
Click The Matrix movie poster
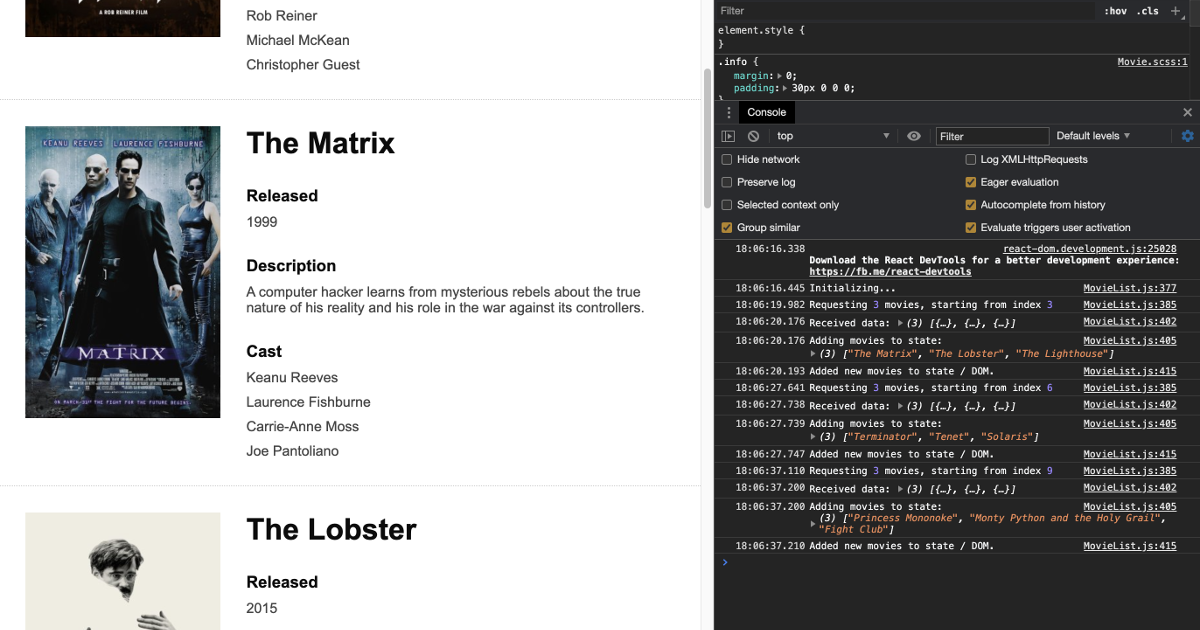point(122,272)
